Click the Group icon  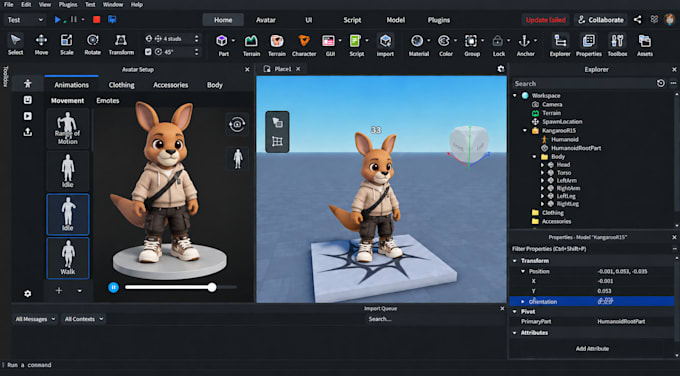click(x=471, y=45)
